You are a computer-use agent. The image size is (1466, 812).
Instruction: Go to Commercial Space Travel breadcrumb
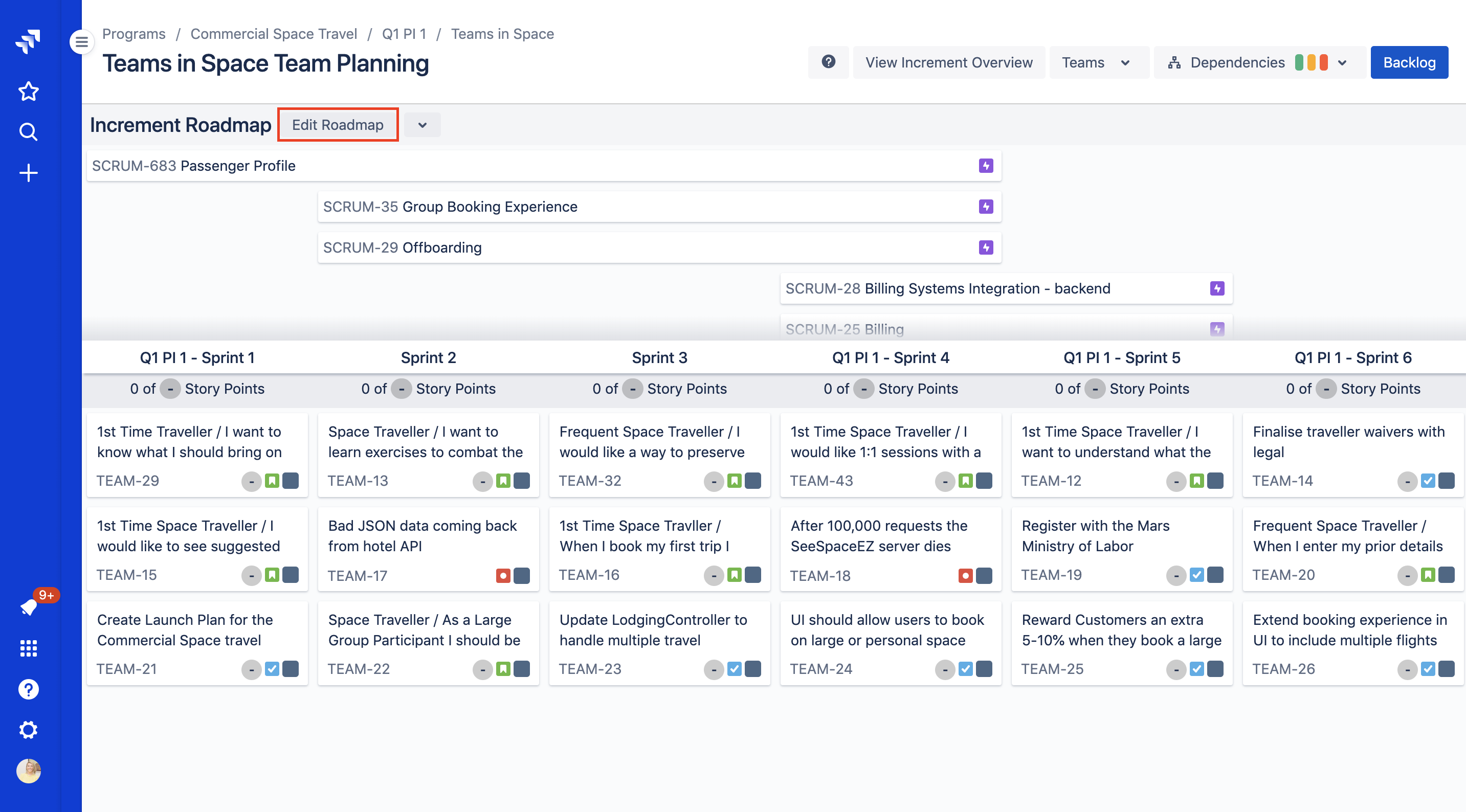274,34
